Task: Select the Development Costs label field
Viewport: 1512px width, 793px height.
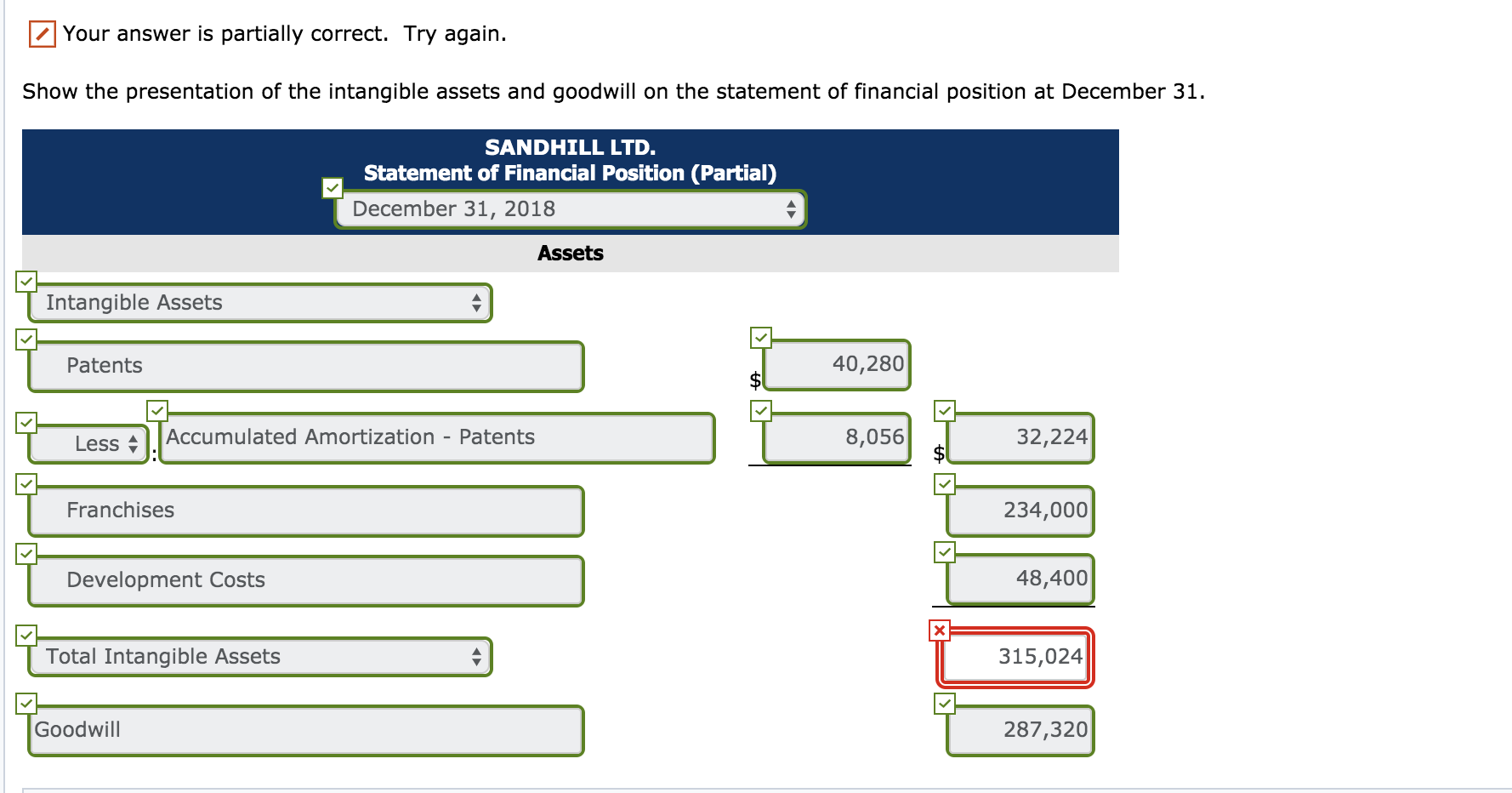Action: click(x=306, y=579)
